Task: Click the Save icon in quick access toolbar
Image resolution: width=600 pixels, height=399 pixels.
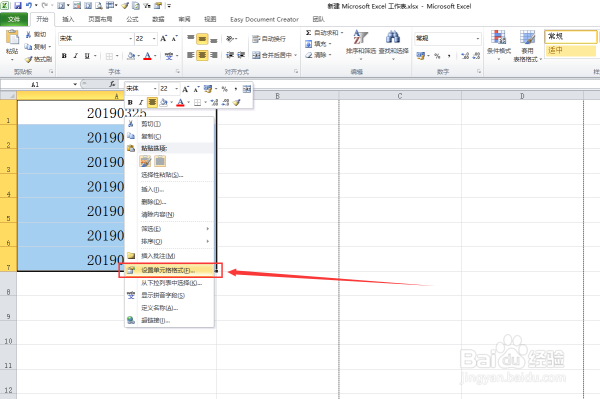Action: (x=18, y=5)
